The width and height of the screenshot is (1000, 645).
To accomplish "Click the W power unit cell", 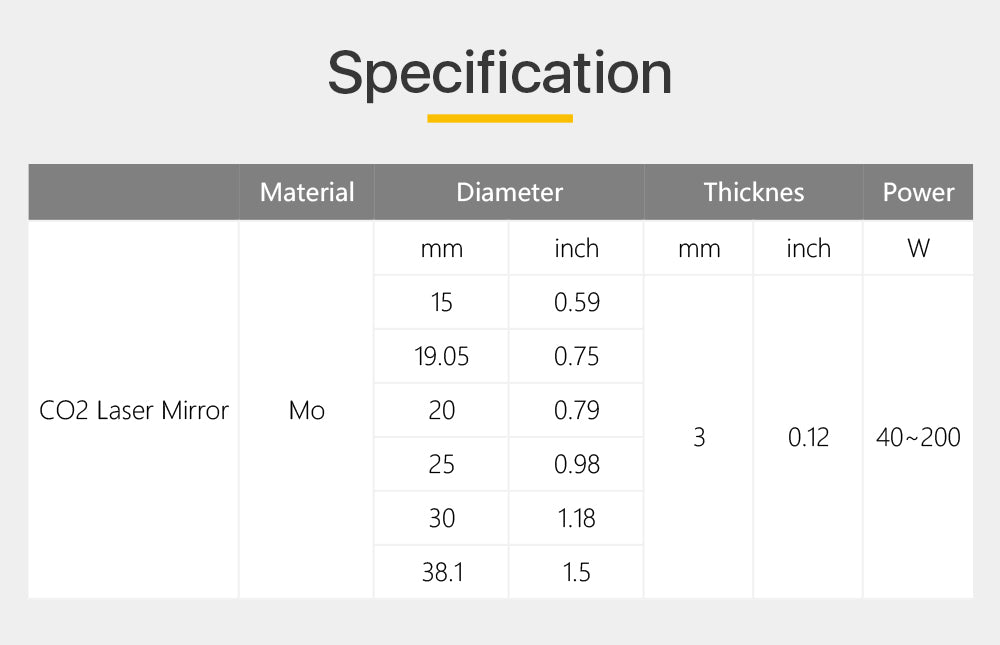I will [x=918, y=248].
